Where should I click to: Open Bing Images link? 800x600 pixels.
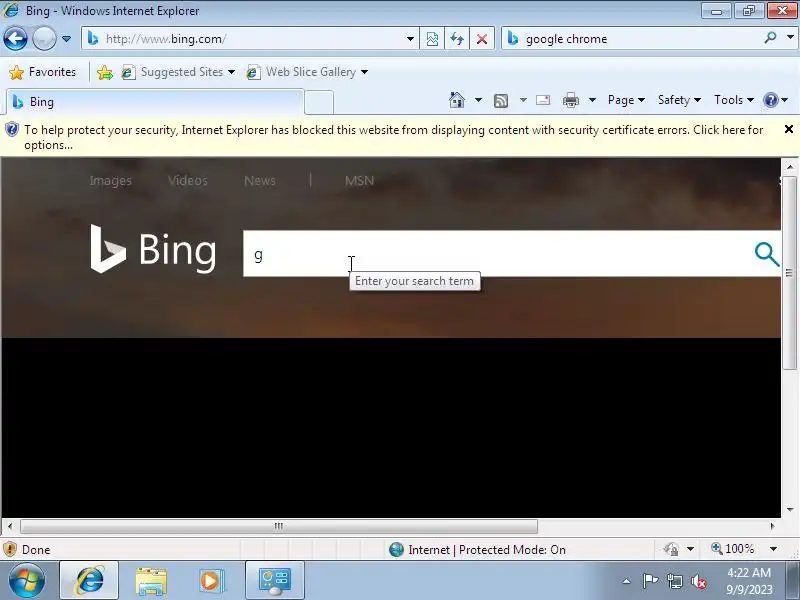click(x=110, y=181)
